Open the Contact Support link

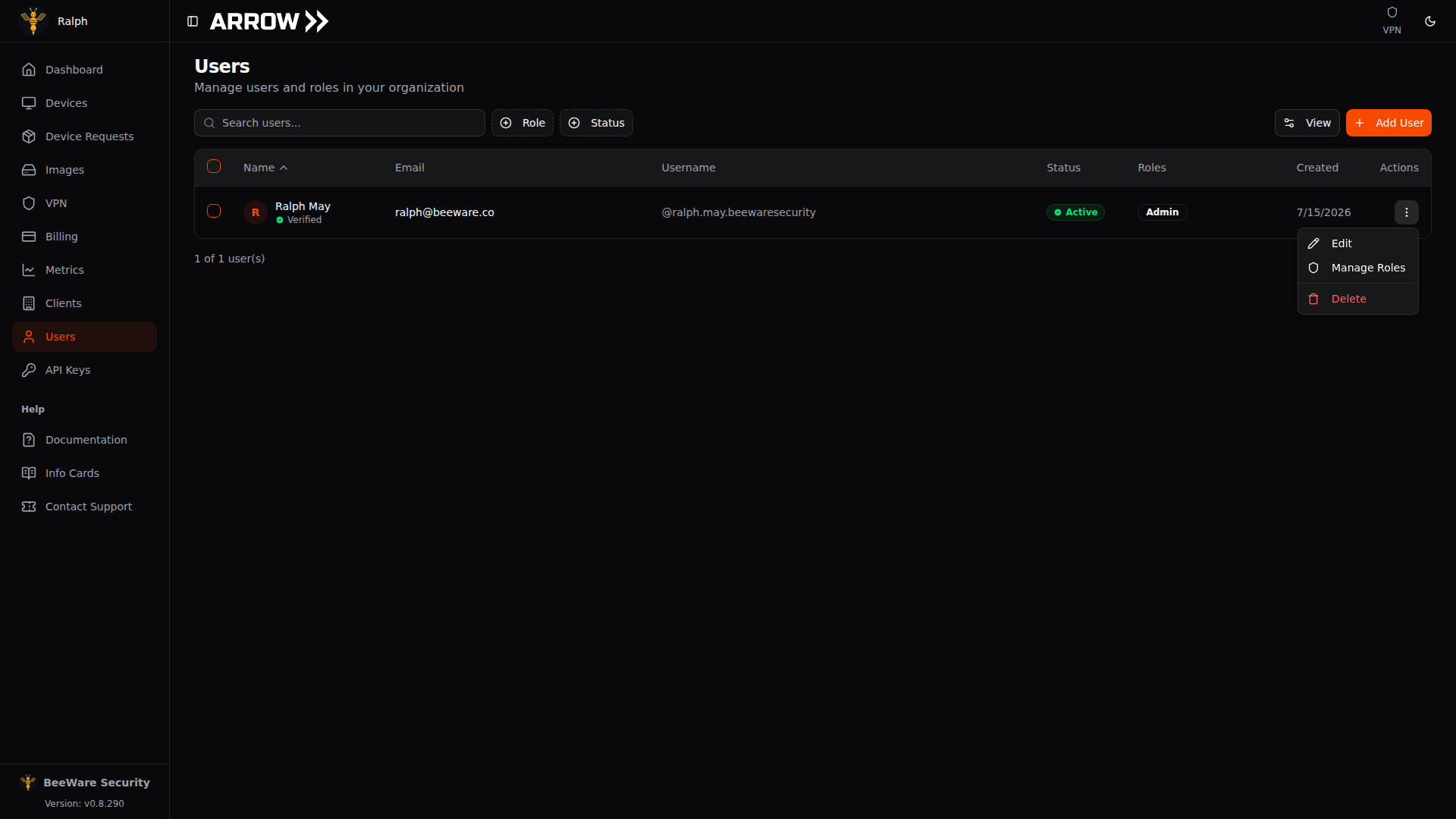(x=84, y=507)
